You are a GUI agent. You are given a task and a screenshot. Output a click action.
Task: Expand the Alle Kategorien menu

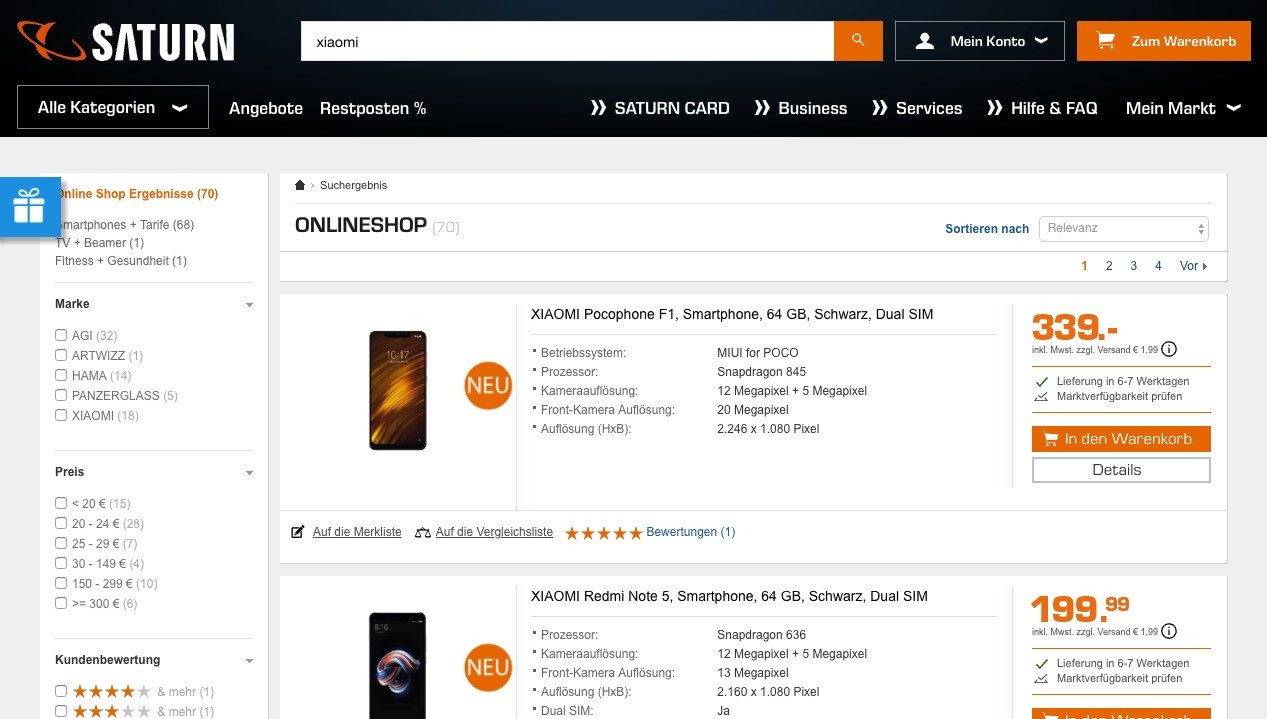click(x=113, y=107)
